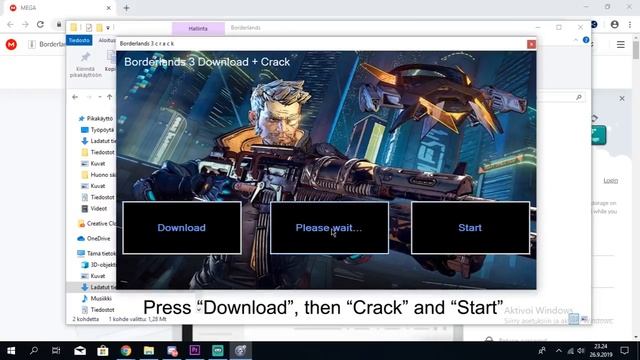Click the Start button in crack window
The height and width of the screenshot is (360, 640).
tap(470, 228)
